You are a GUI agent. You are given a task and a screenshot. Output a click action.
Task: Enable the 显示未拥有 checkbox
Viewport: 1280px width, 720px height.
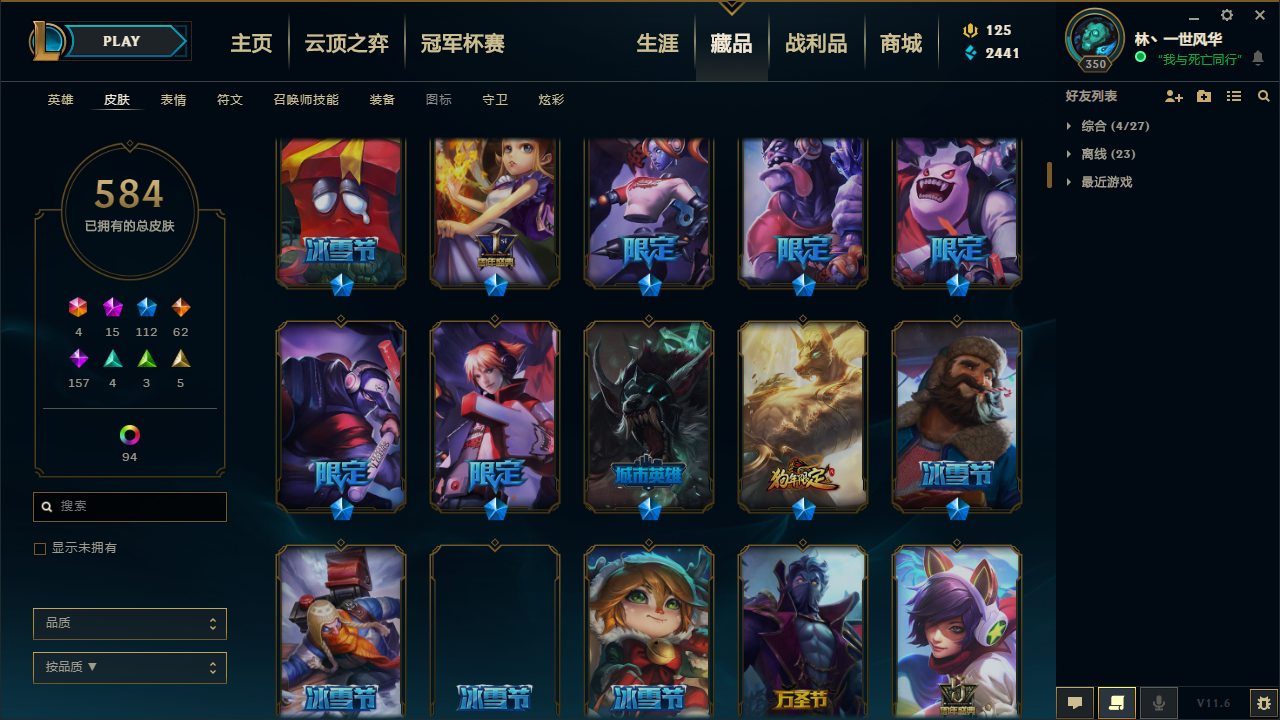40,549
